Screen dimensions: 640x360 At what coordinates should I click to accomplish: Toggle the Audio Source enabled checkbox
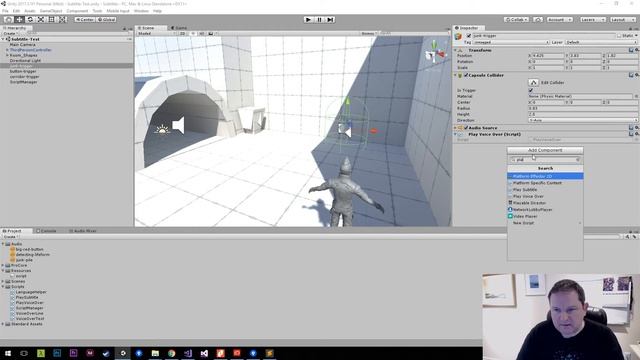(466, 128)
